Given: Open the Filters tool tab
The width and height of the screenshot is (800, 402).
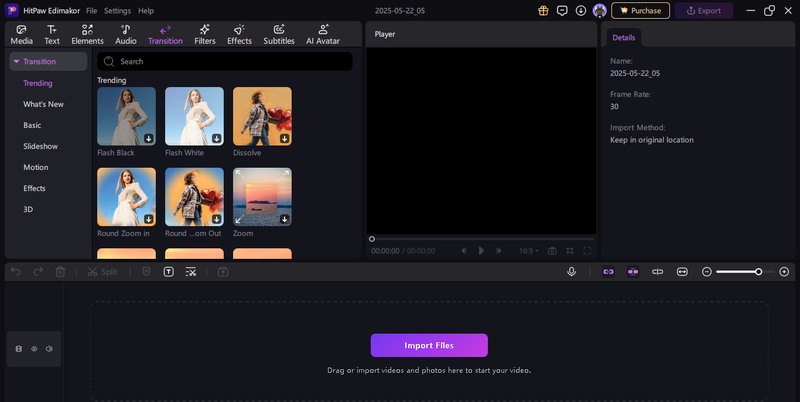Looking at the screenshot, I should tap(204, 35).
